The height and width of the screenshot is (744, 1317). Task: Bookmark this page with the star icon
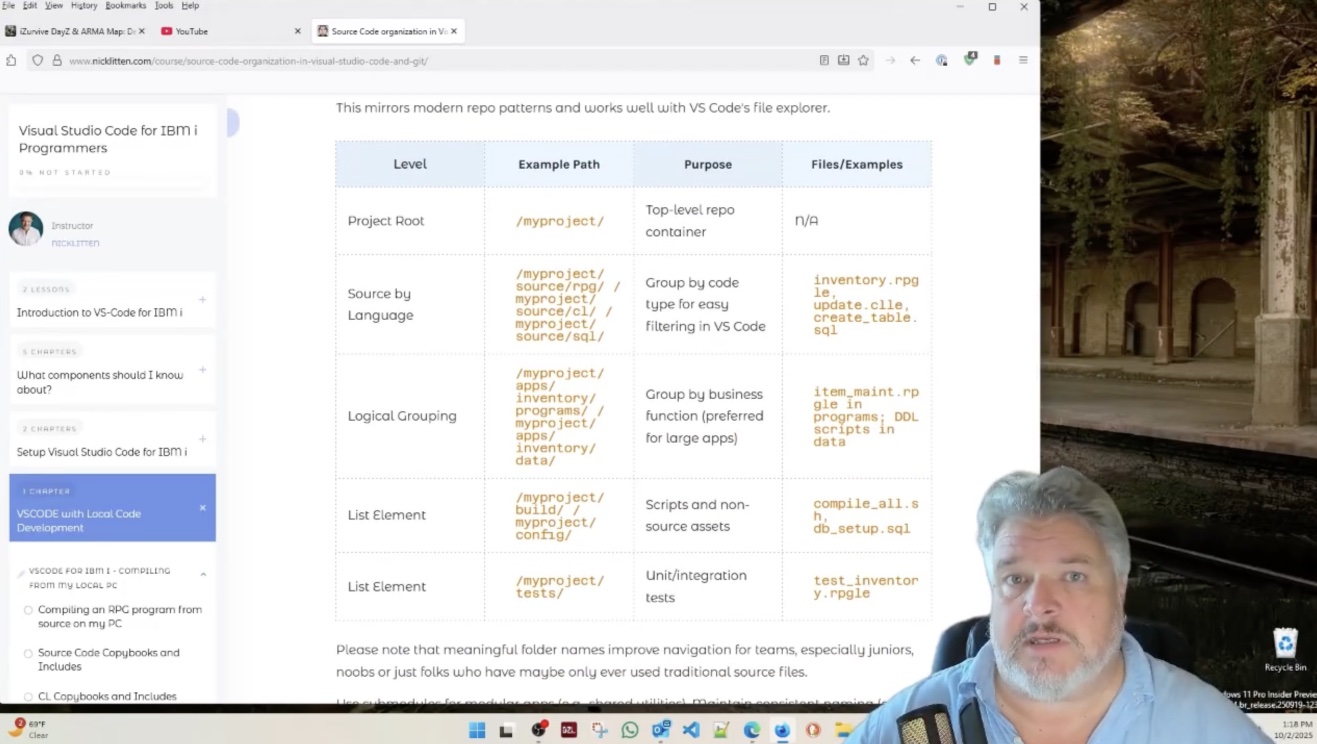863,60
